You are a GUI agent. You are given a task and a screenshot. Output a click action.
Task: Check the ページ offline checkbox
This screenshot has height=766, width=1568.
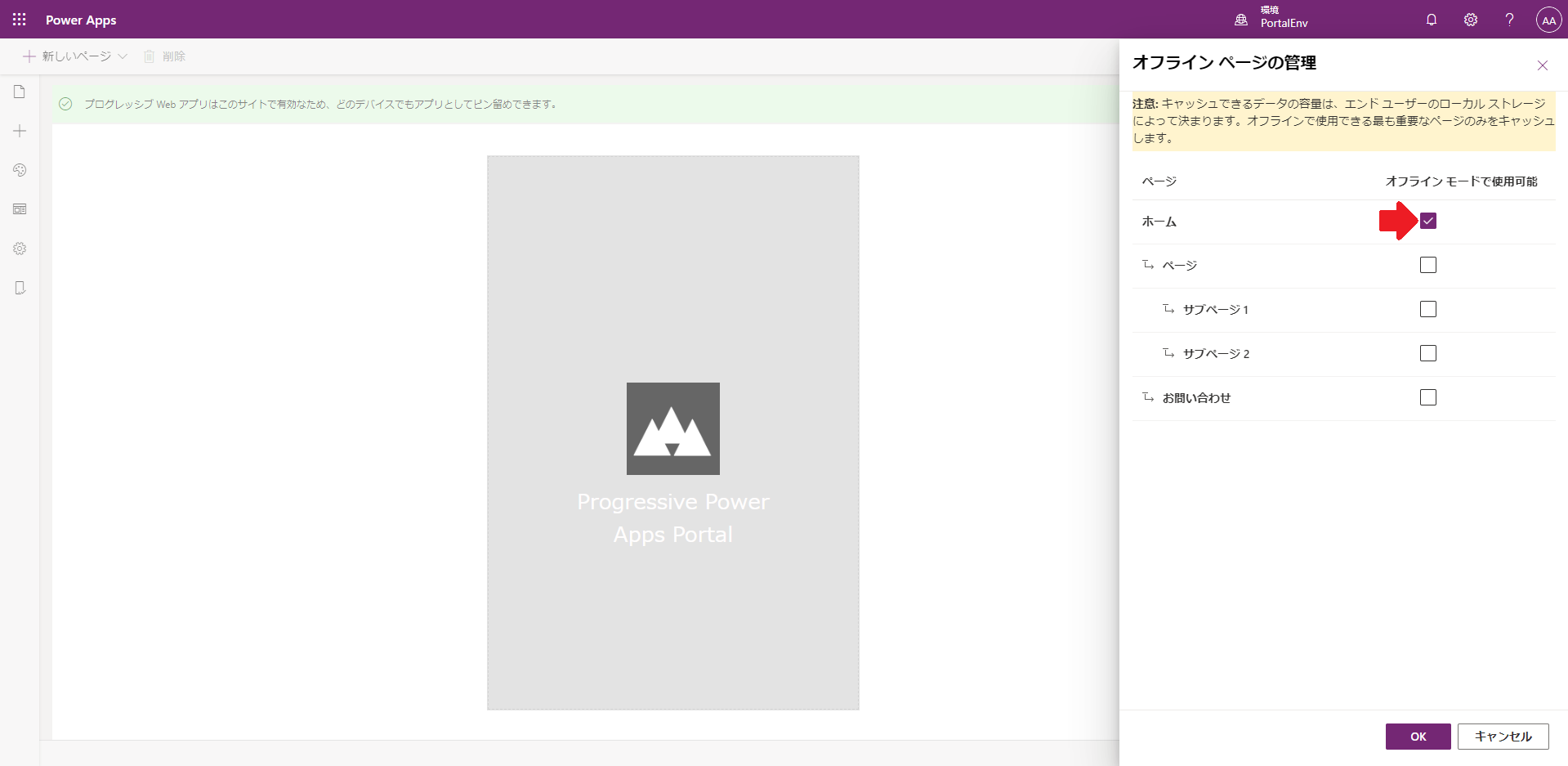[x=1427, y=265]
